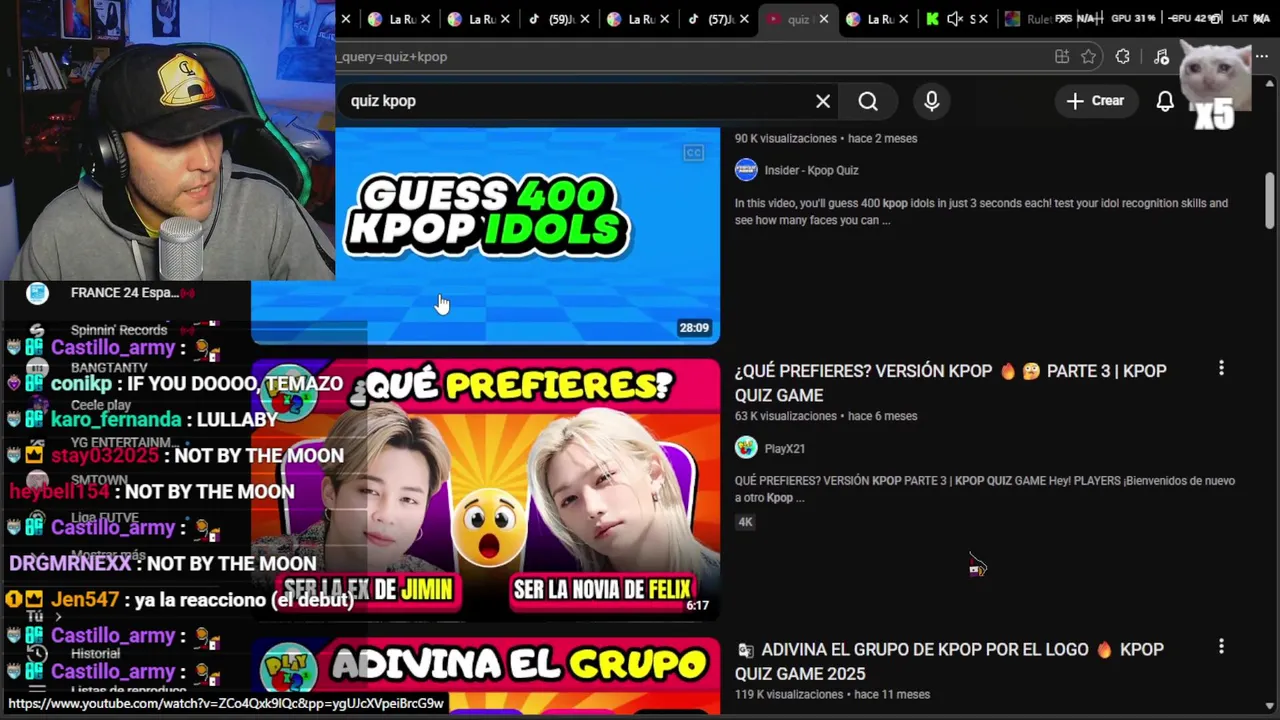Screen dimensions: 1280x720
Task: Click the split screen icon in address bar
Action: pos(1062,57)
